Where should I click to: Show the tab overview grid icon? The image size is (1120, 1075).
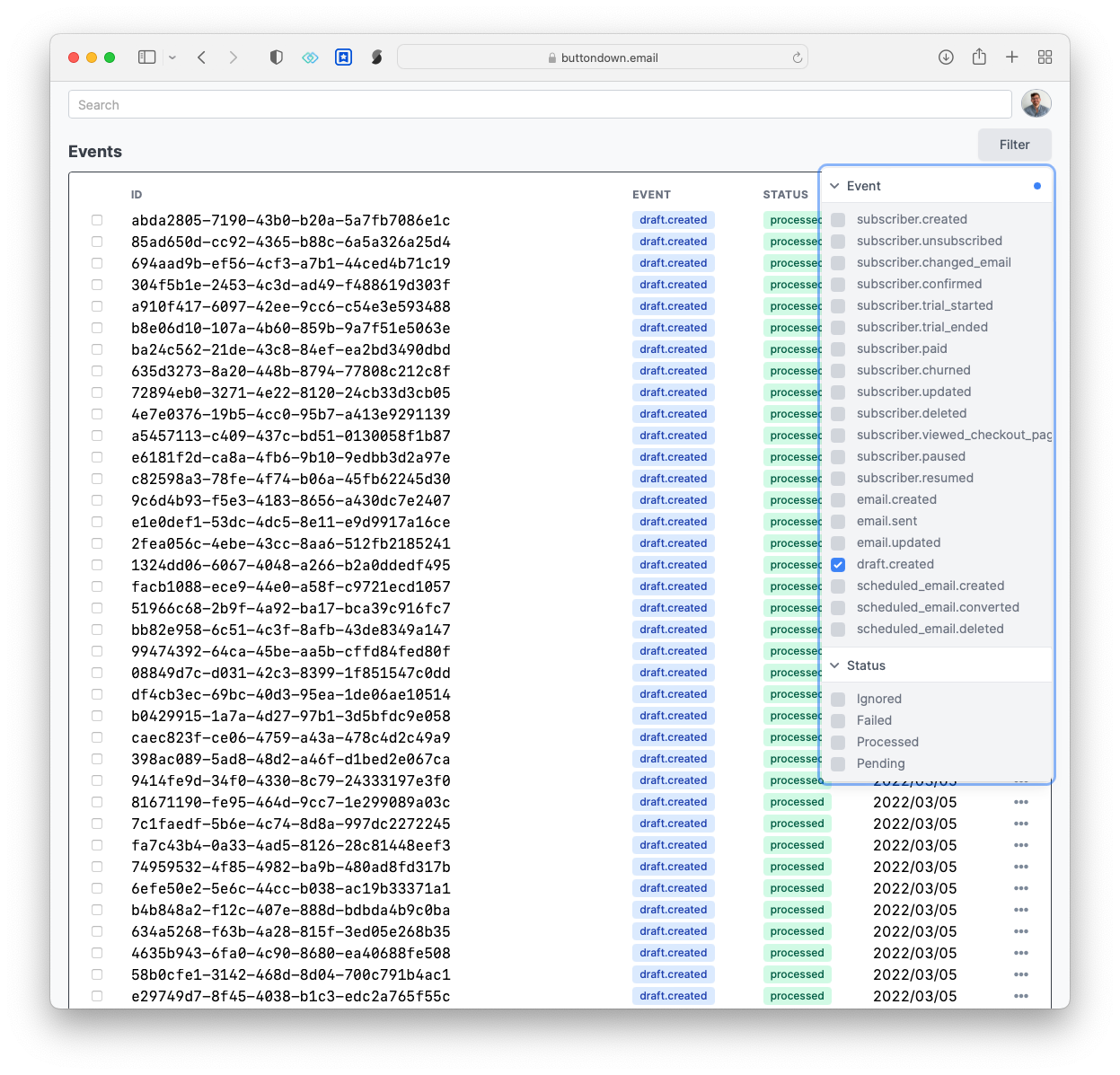1045,57
